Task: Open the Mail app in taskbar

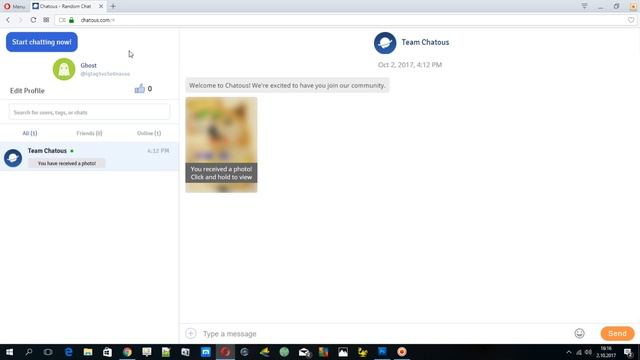Action: point(304,352)
